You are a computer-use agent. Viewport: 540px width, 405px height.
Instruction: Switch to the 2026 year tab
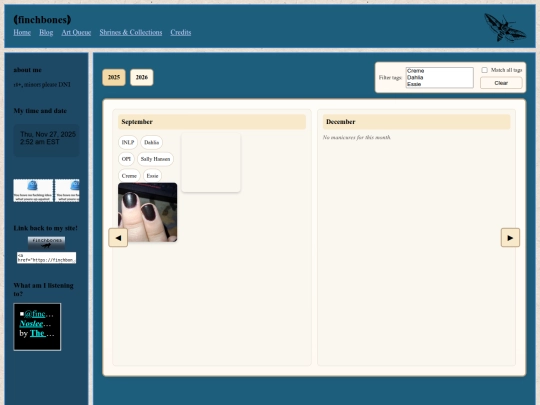click(142, 77)
